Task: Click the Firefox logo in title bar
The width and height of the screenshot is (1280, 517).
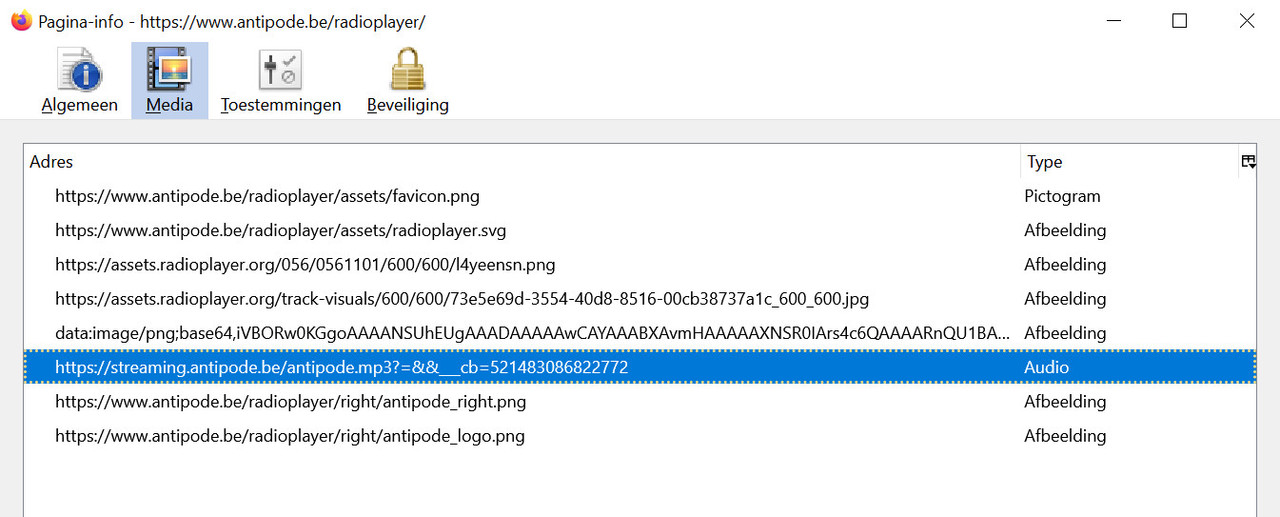Action: click(20, 21)
